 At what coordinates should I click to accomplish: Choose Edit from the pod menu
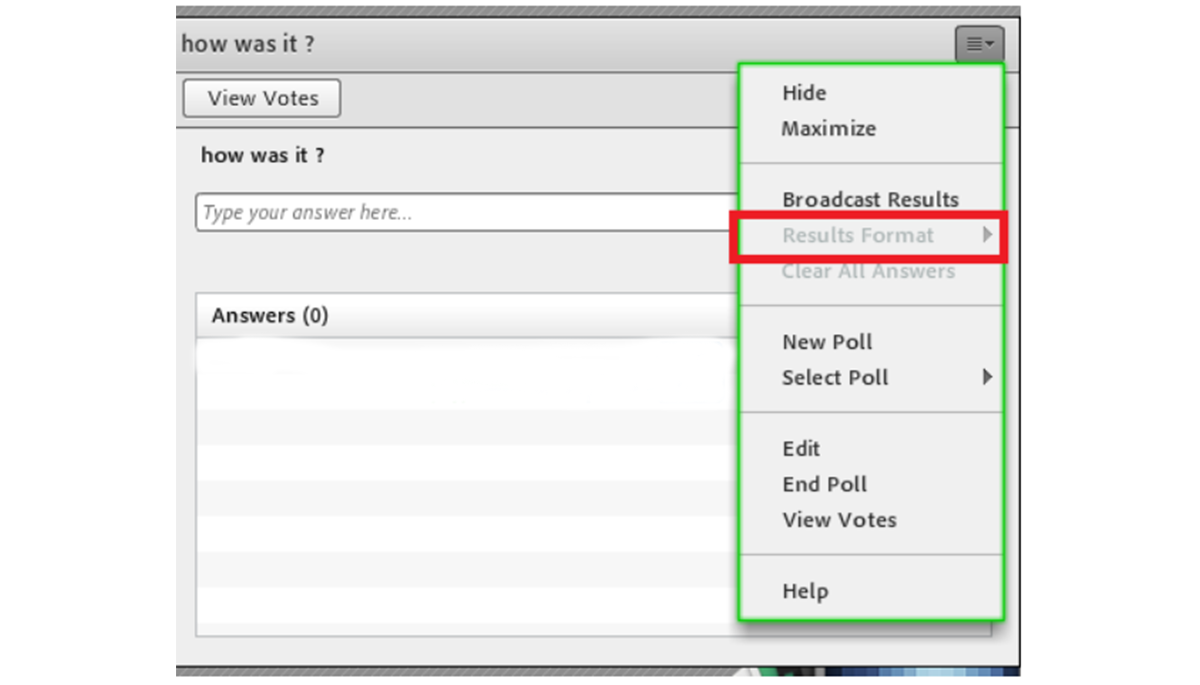pos(801,449)
